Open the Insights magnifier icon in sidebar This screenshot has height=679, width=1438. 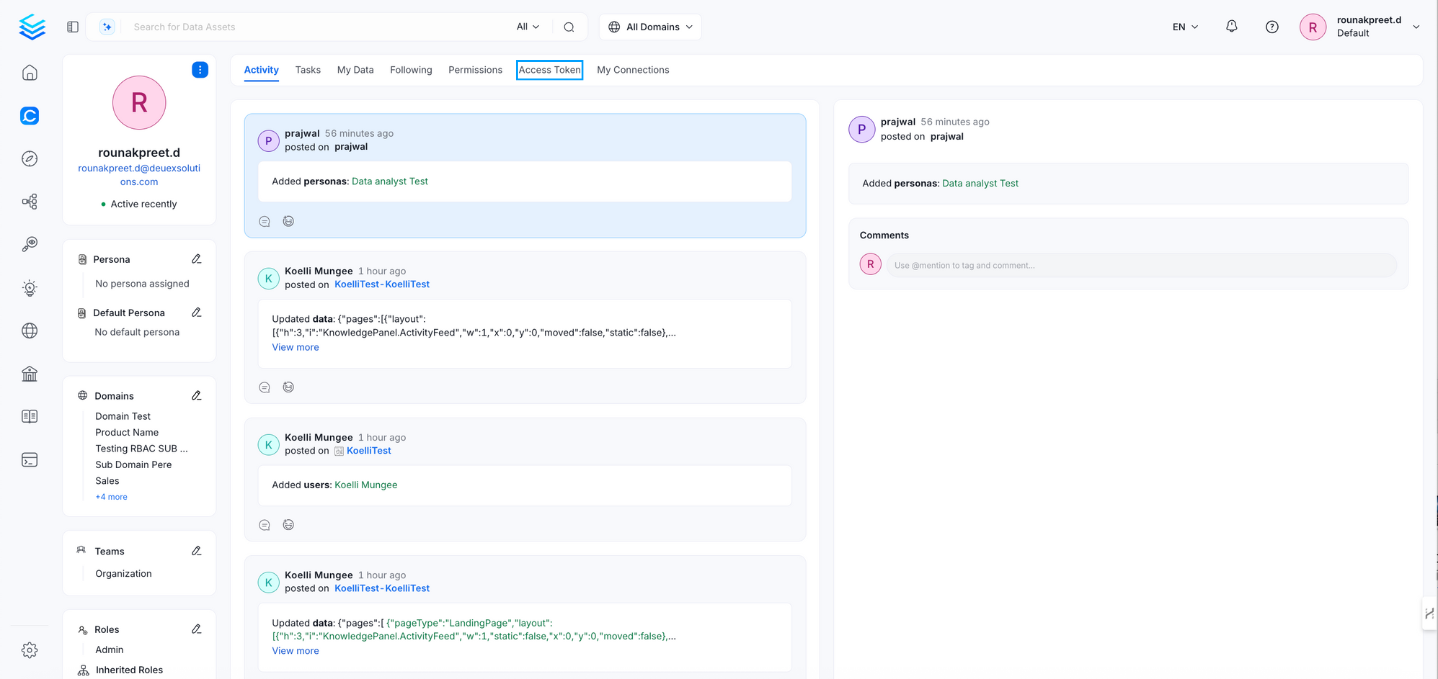click(29, 243)
